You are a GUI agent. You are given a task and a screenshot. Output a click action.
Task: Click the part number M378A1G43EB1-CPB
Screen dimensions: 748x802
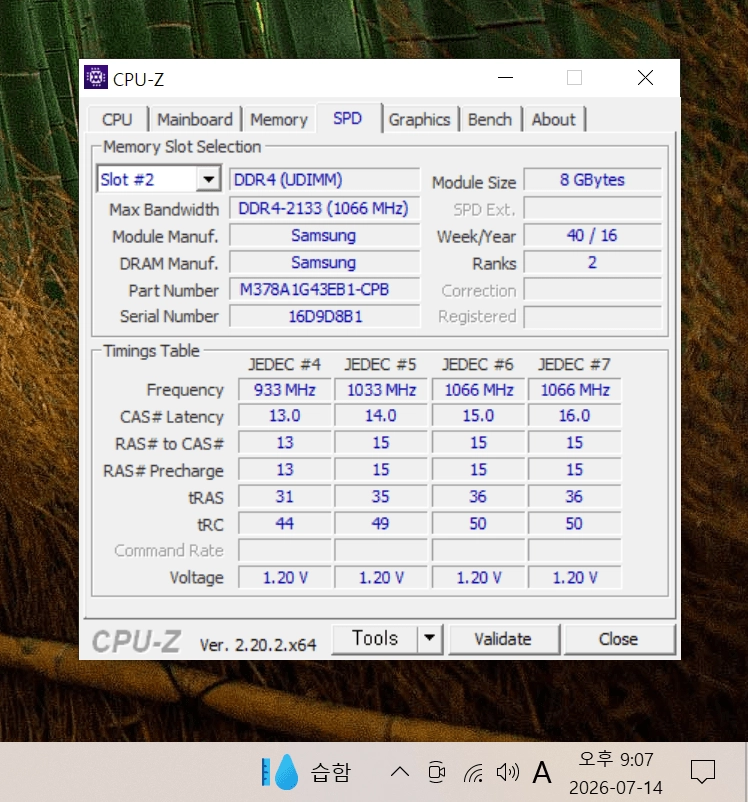(x=324, y=289)
